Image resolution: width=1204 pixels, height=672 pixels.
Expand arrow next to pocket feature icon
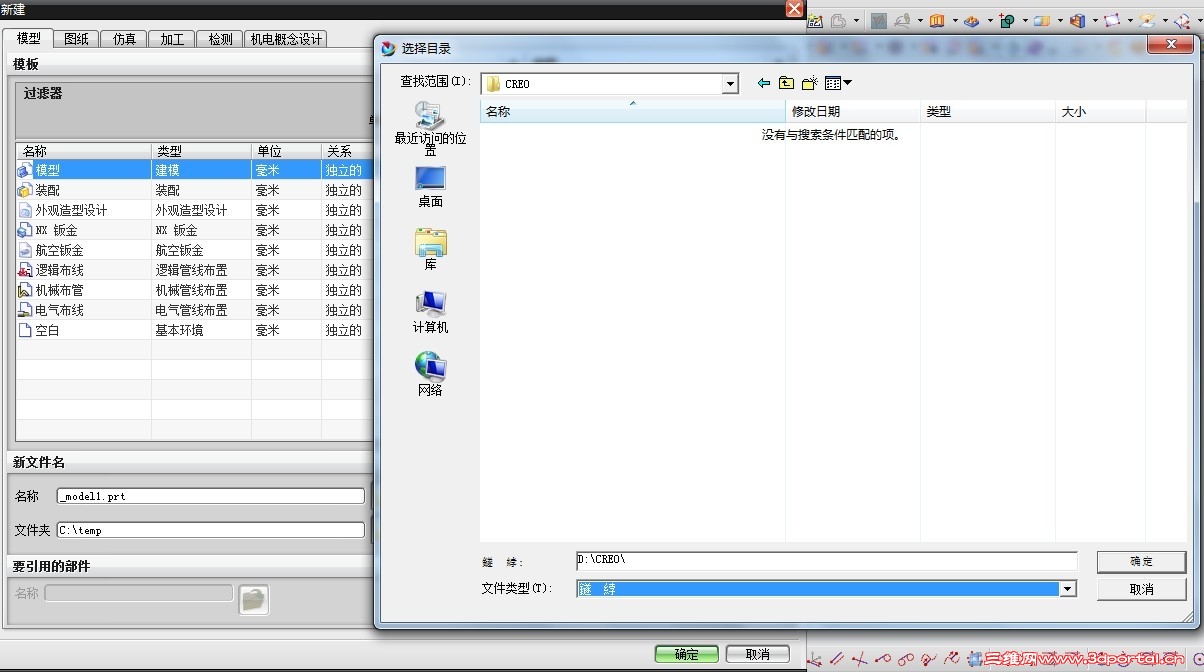(x=990, y=21)
